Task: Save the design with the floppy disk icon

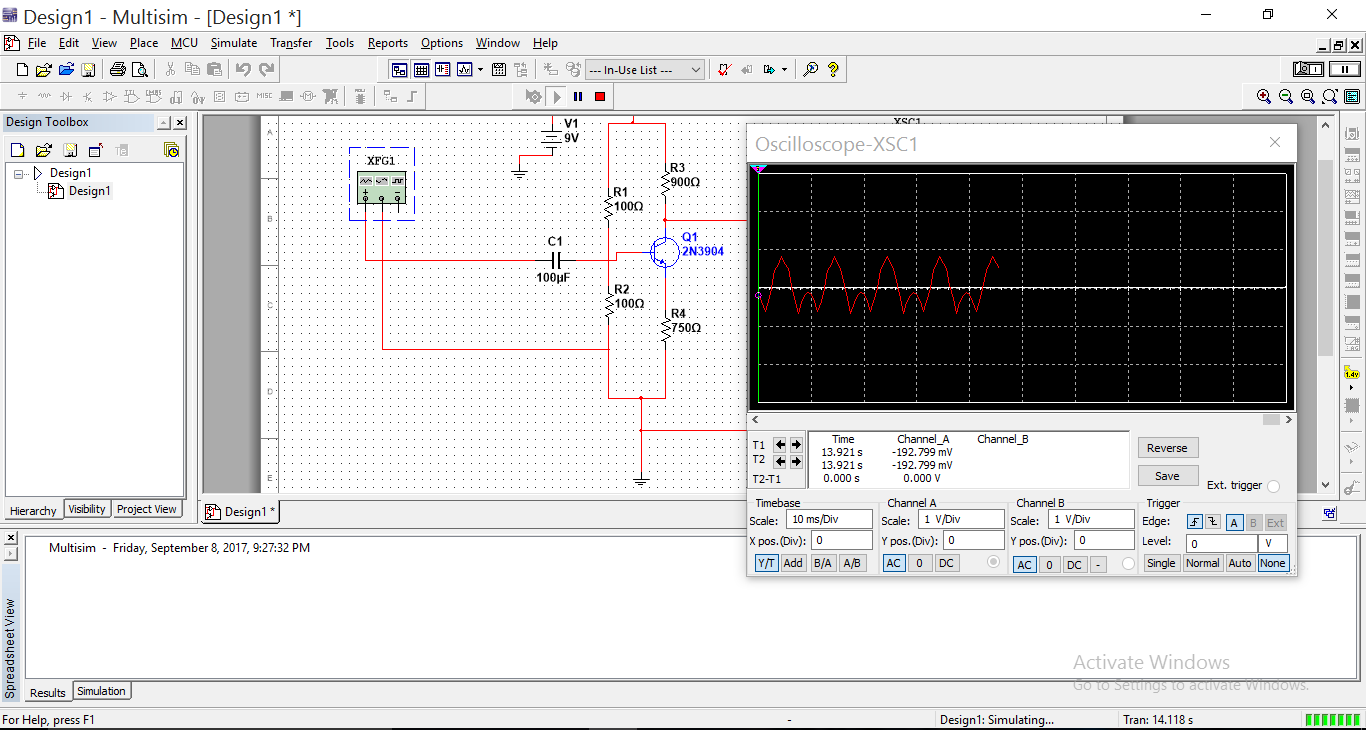Action: point(88,69)
